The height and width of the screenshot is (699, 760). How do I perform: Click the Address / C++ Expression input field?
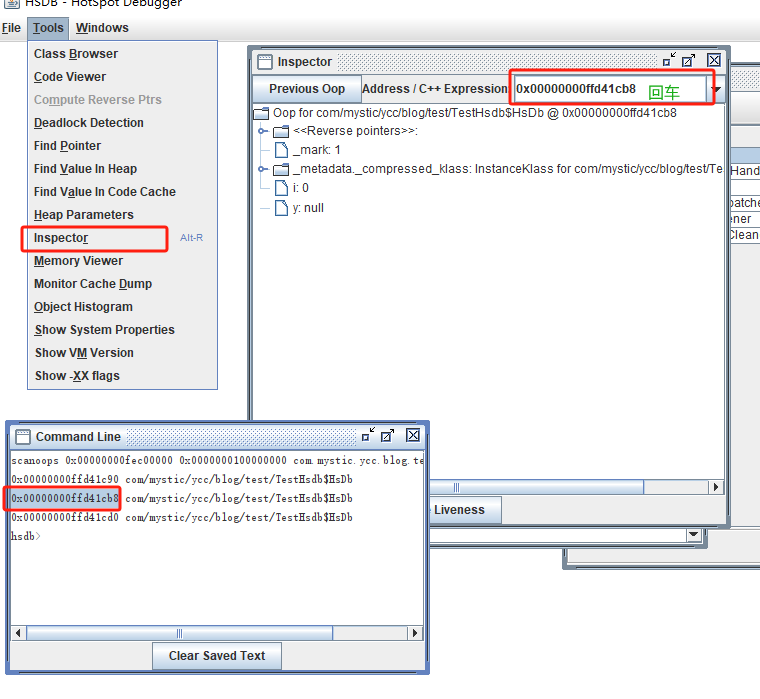610,89
